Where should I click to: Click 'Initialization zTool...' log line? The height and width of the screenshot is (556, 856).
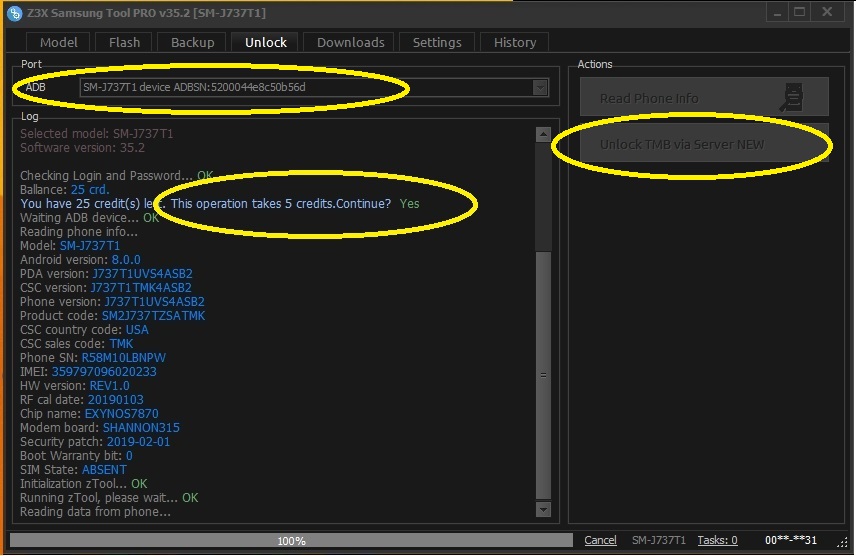point(84,484)
